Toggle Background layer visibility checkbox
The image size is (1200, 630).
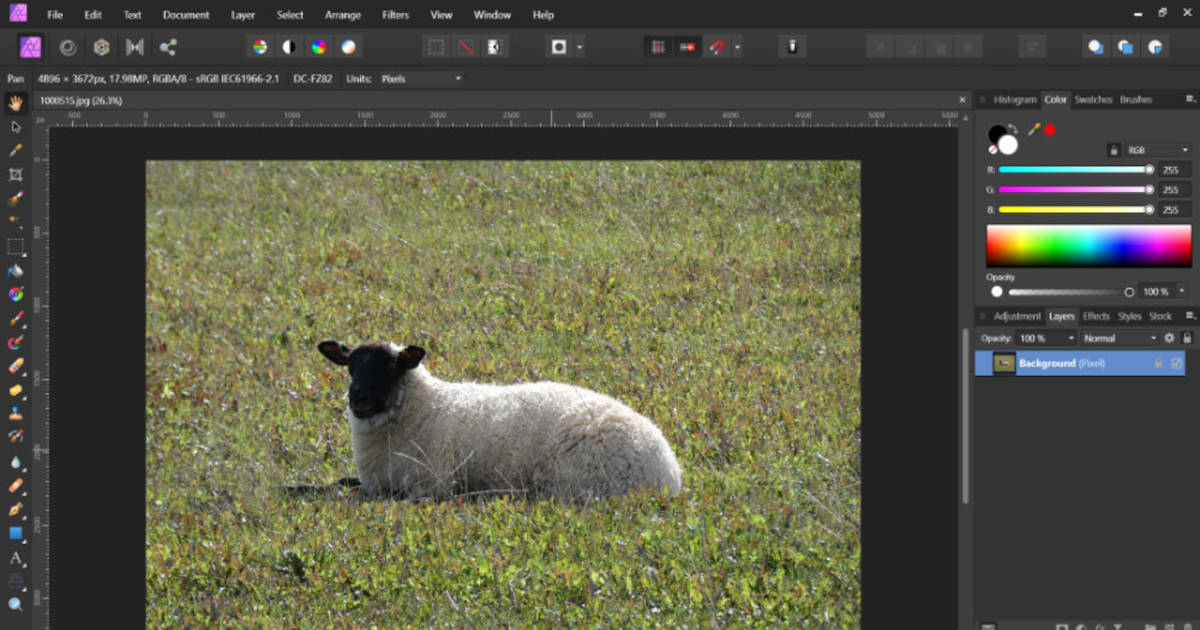(1176, 363)
